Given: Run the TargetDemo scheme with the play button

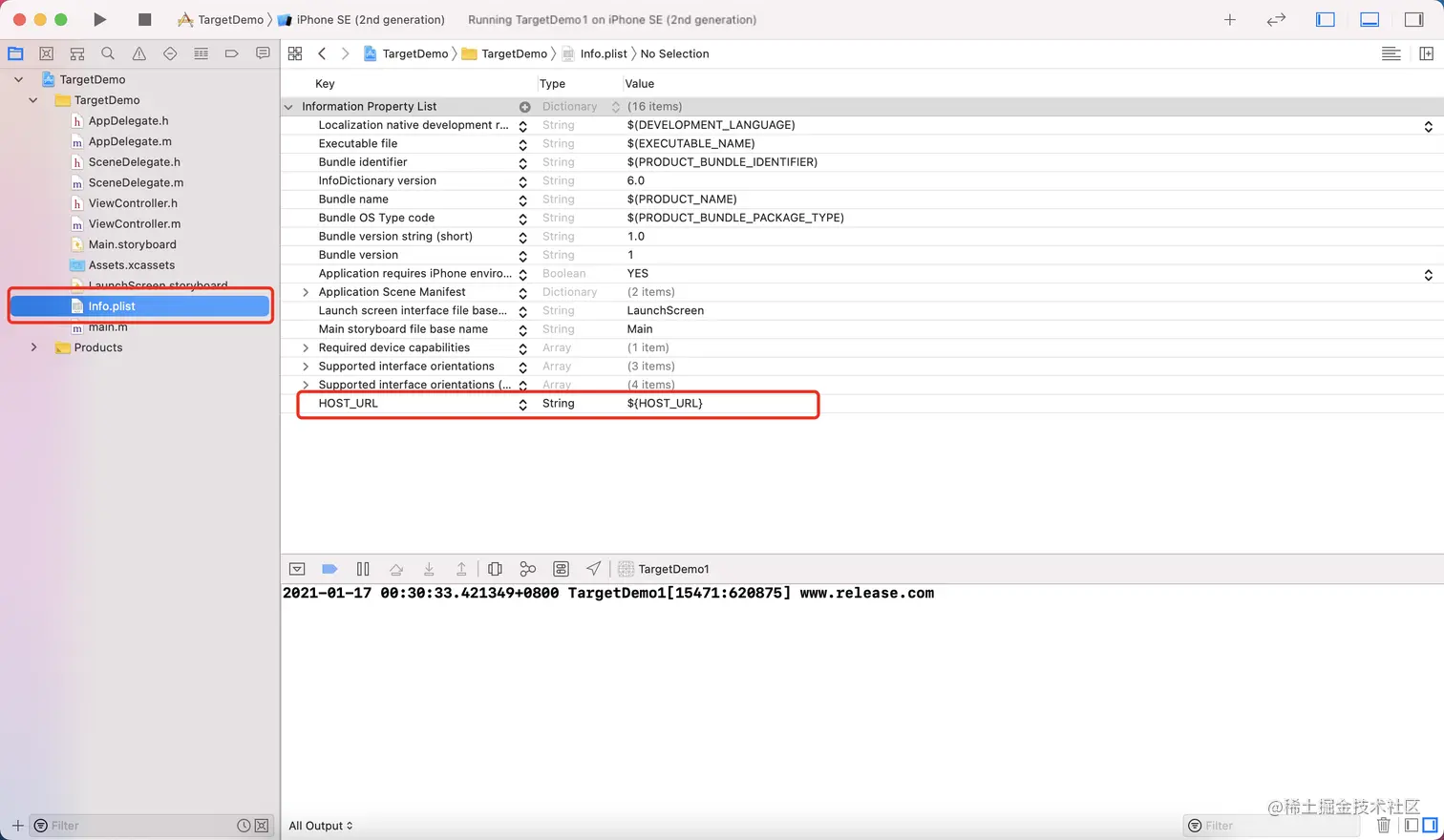Looking at the screenshot, I should click(x=99, y=19).
